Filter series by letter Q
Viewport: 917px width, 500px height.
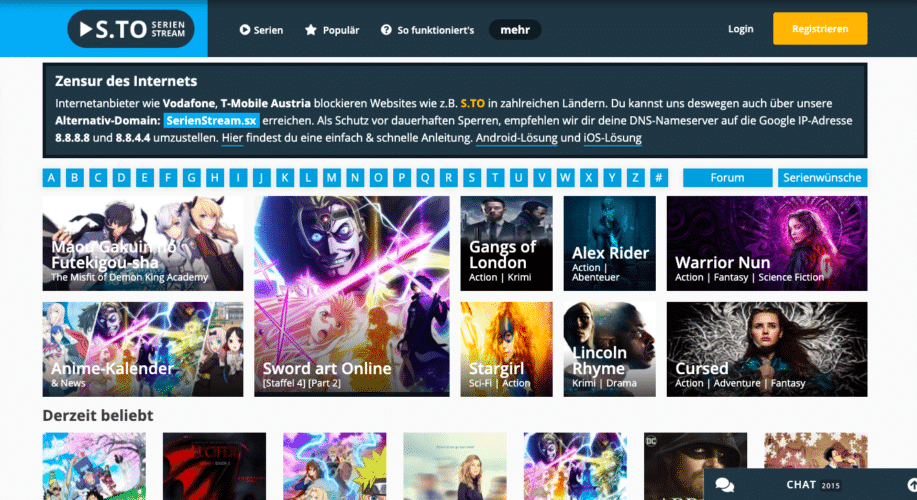pyautogui.click(x=426, y=178)
